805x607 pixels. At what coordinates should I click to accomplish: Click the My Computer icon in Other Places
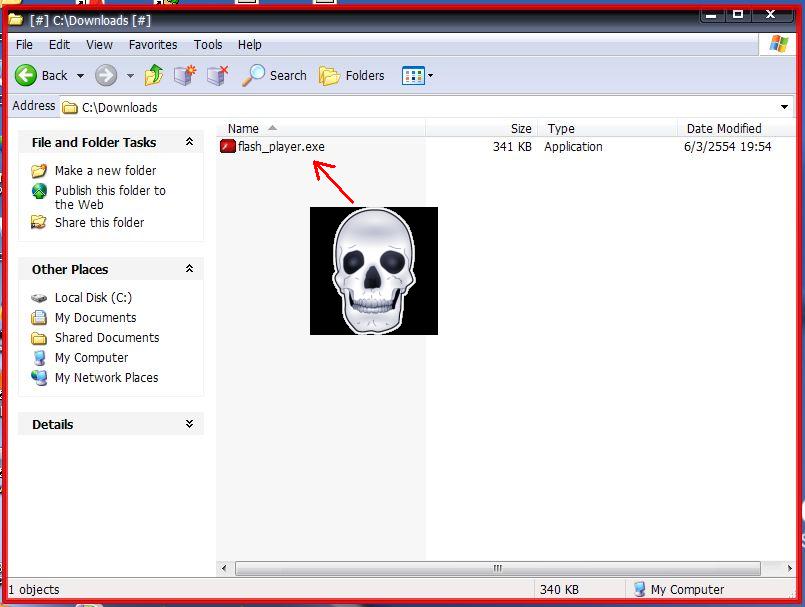pyautogui.click(x=39, y=357)
